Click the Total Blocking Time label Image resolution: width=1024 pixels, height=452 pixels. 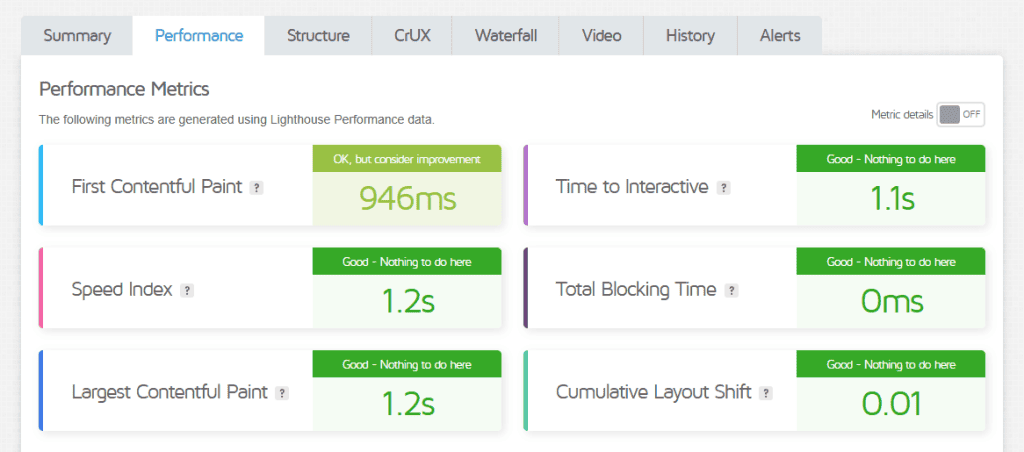click(x=636, y=289)
